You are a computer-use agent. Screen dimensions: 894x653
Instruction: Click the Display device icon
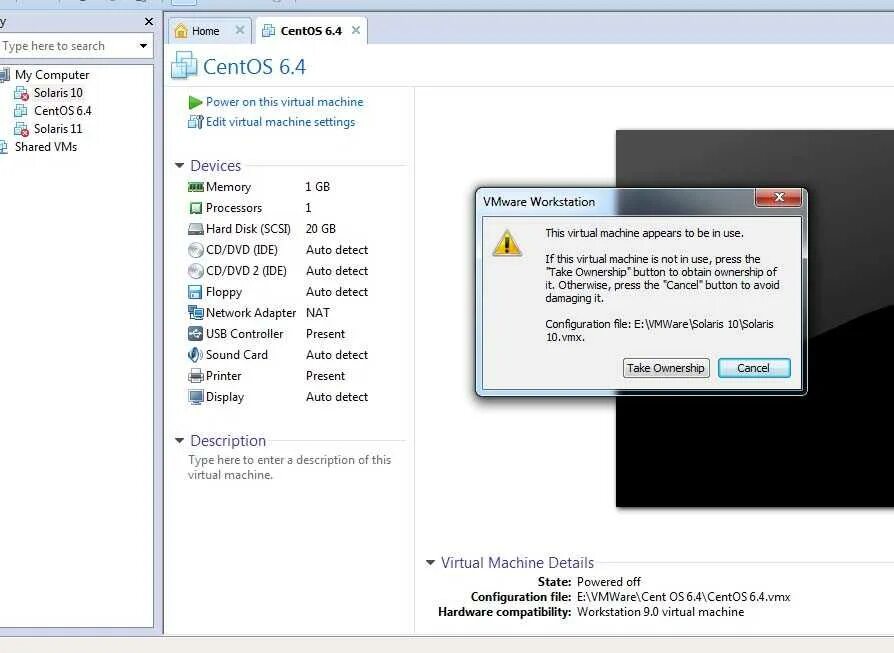click(x=196, y=397)
